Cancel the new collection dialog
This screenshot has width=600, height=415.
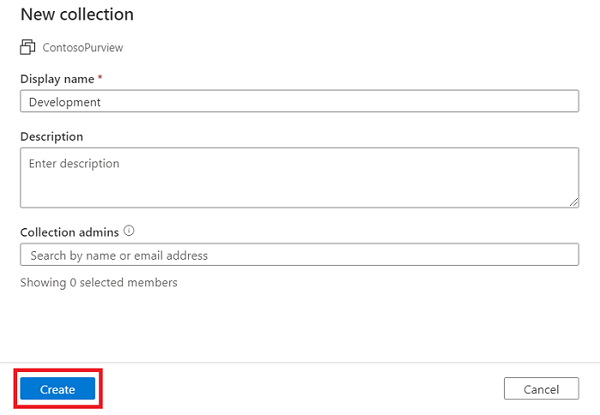542,389
